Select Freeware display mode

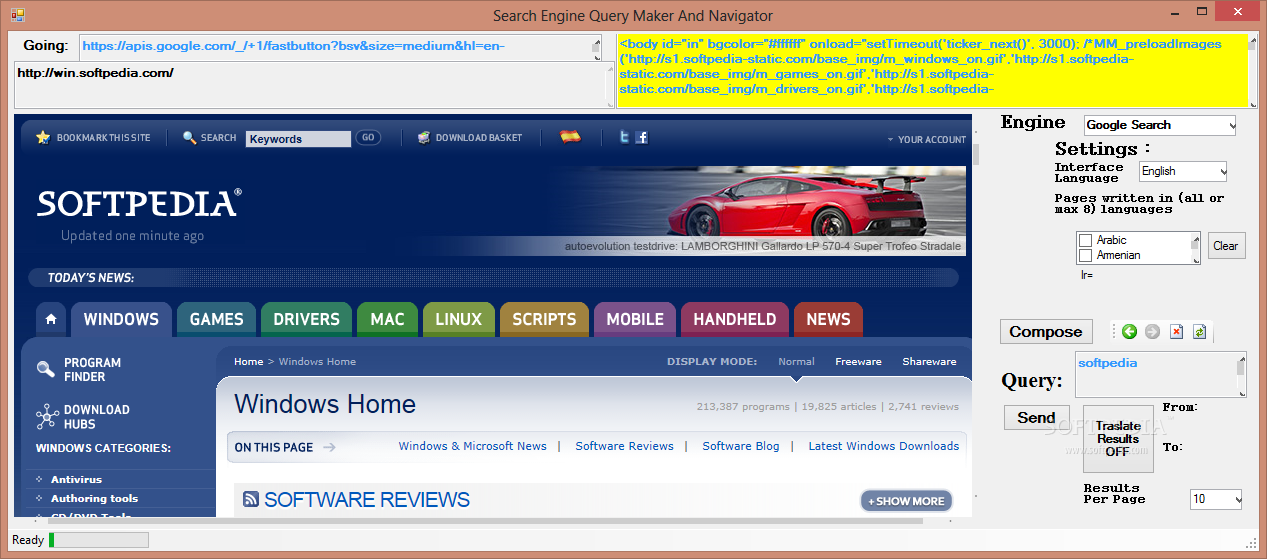pyautogui.click(x=859, y=362)
